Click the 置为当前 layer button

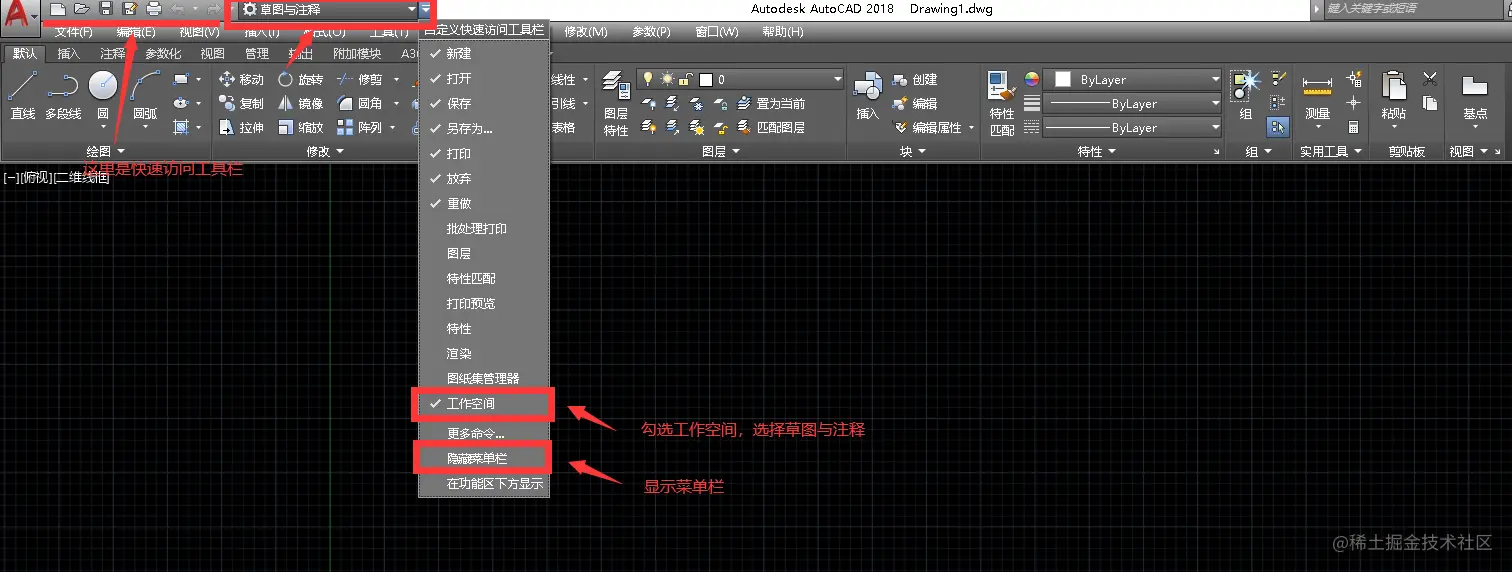771,103
